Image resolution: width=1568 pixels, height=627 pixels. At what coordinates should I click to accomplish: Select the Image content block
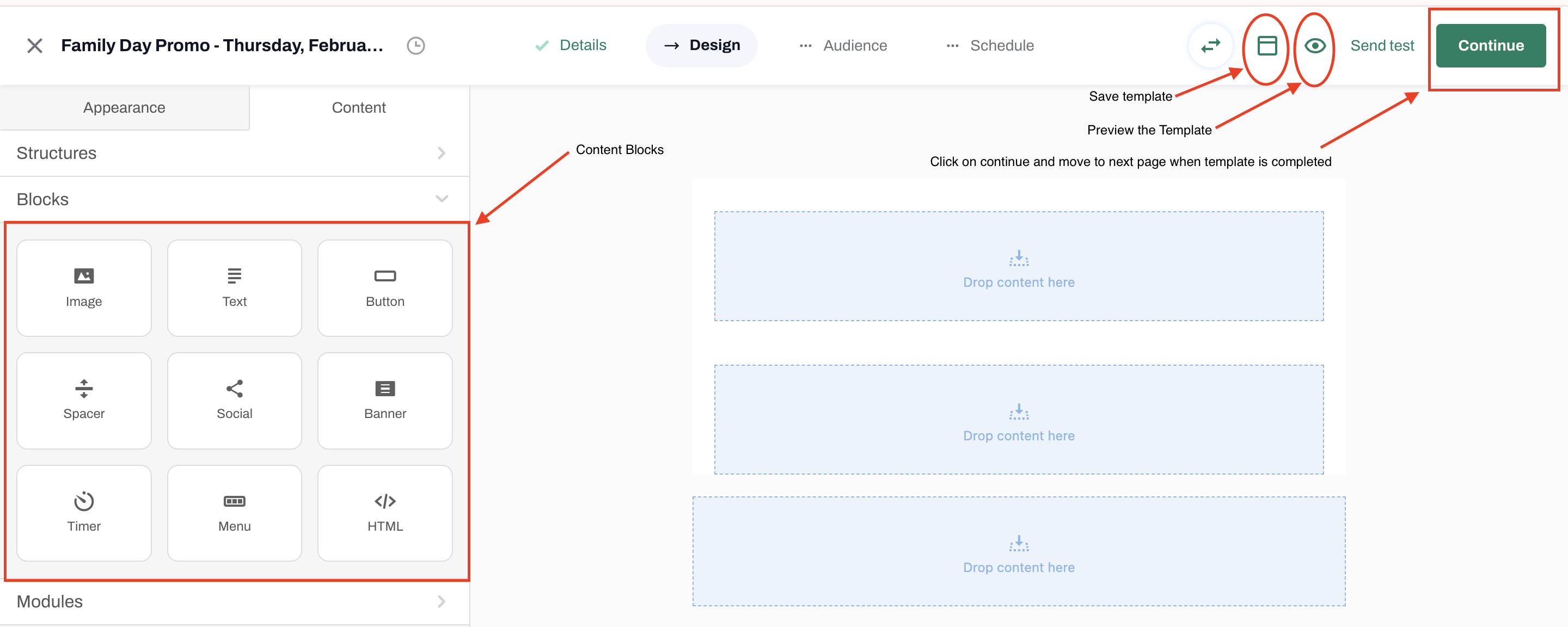coord(84,288)
